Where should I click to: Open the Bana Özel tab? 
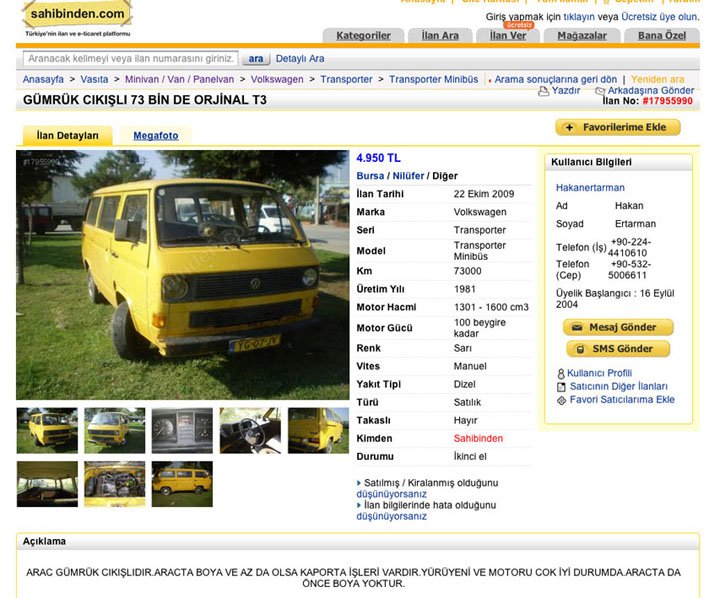coord(662,35)
